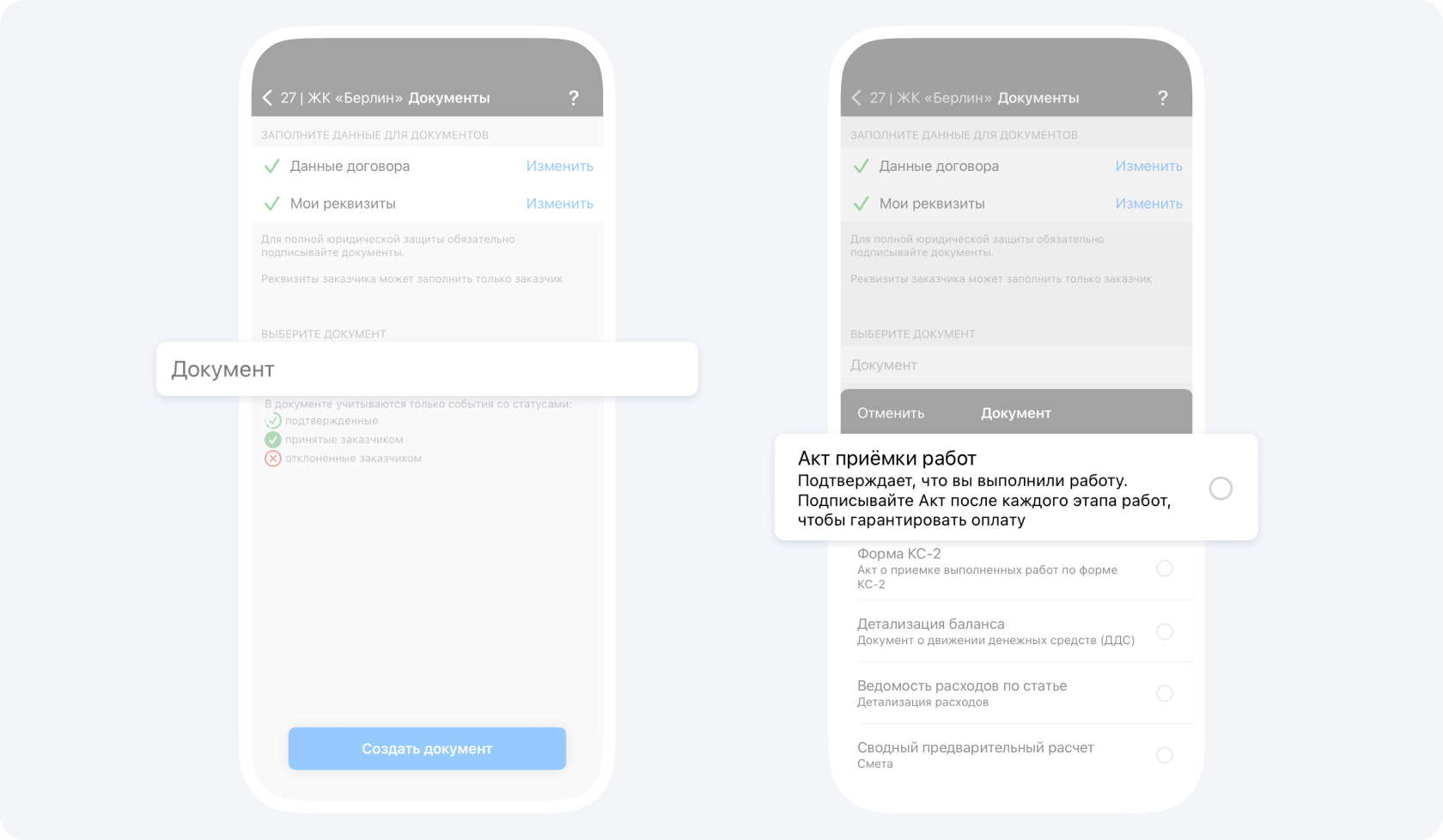1443x840 pixels.
Task: Choose Ведомость расходов по статье radio option
Action: pyautogui.click(x=1165, y=694)
